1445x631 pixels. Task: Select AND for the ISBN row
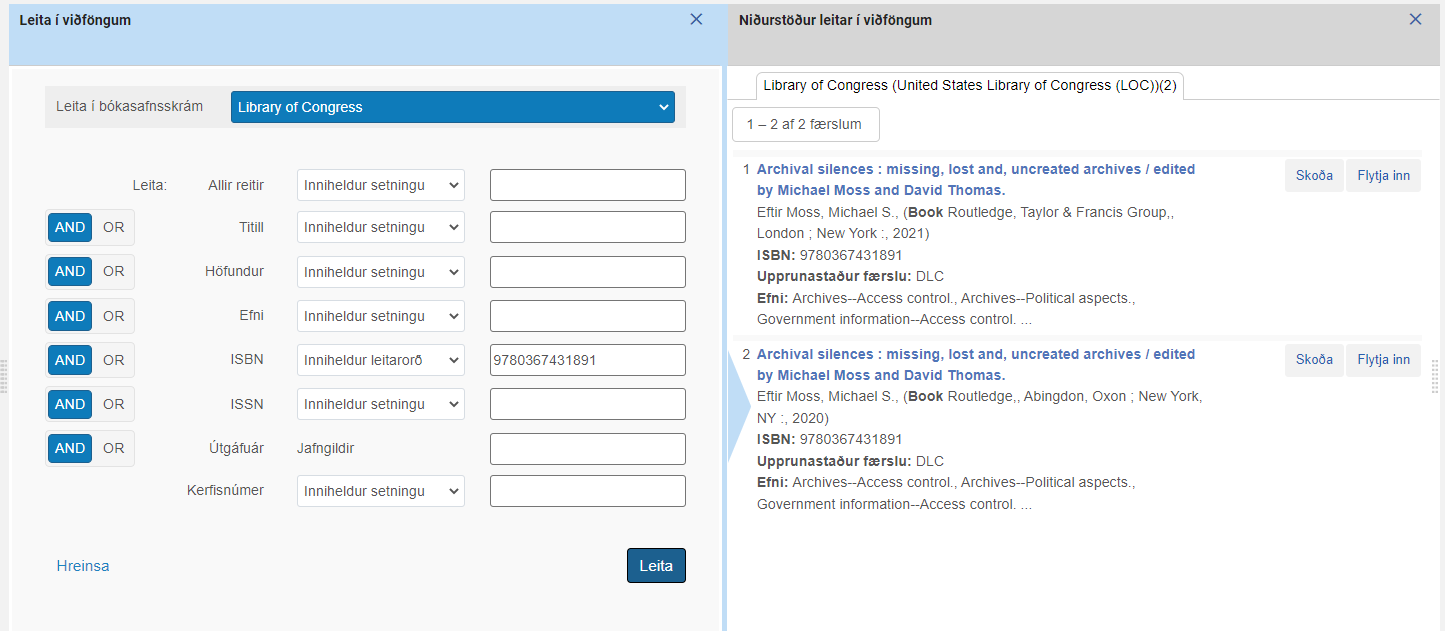click(x=70, y=360)
